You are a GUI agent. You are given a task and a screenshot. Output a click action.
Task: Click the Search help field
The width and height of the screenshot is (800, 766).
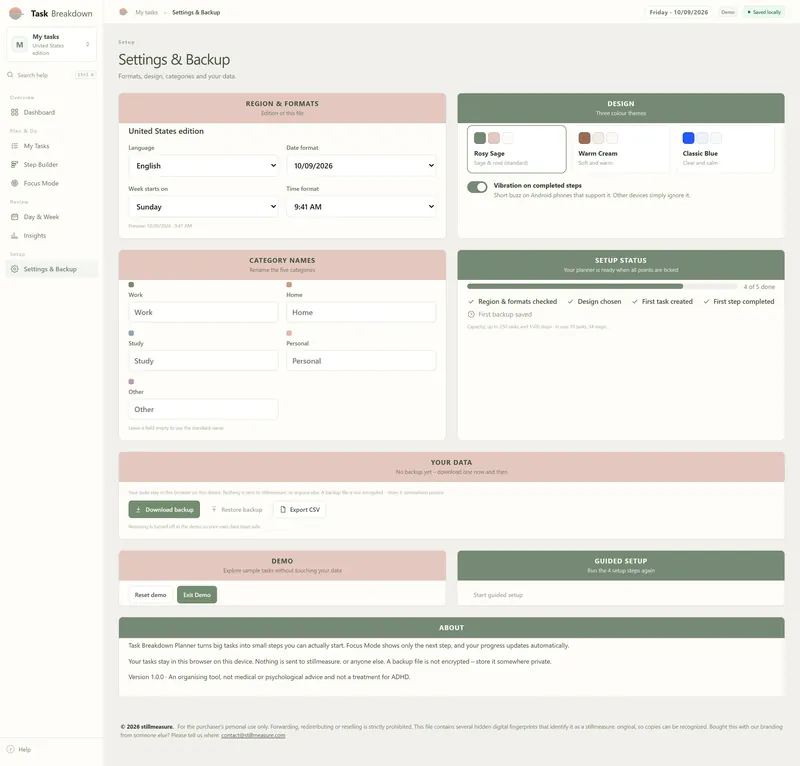tap(51, 75)
